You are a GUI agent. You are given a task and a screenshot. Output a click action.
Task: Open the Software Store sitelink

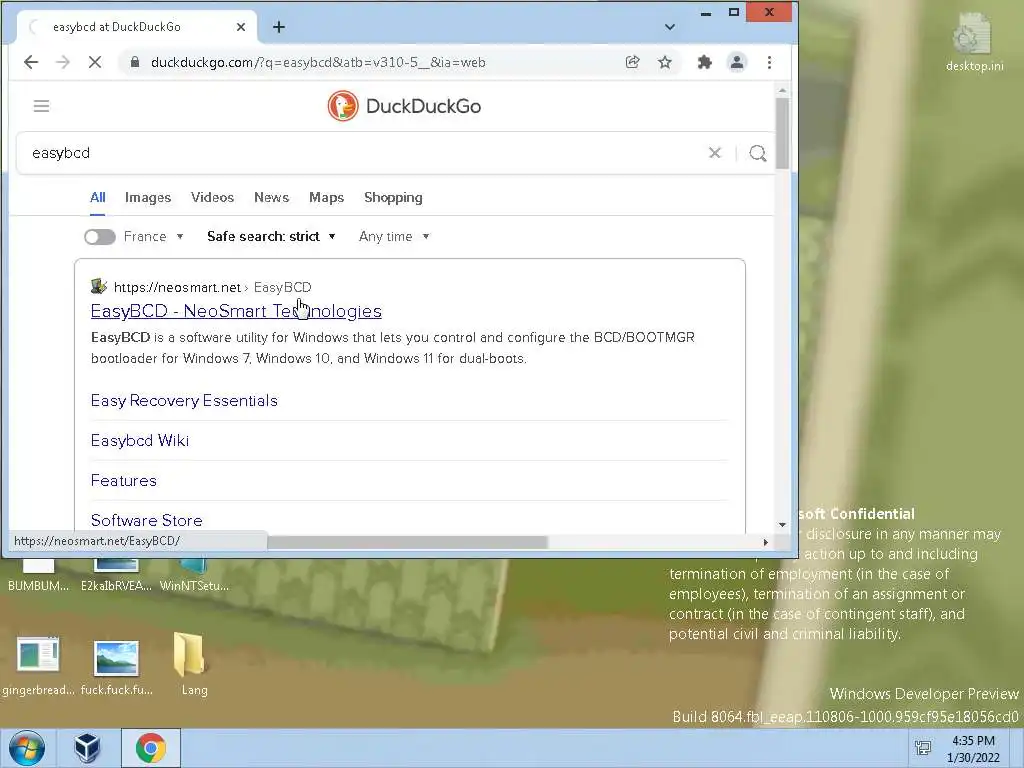pyautogui.click(x=146, y=520)
